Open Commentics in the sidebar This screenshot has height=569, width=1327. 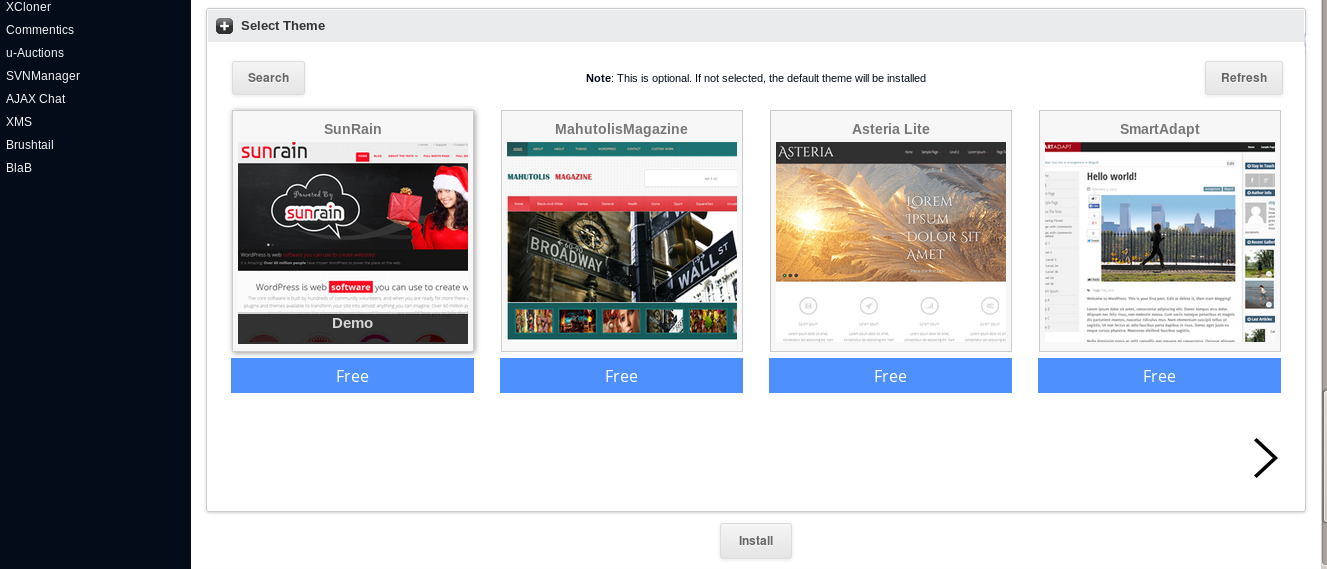point(40,30)
